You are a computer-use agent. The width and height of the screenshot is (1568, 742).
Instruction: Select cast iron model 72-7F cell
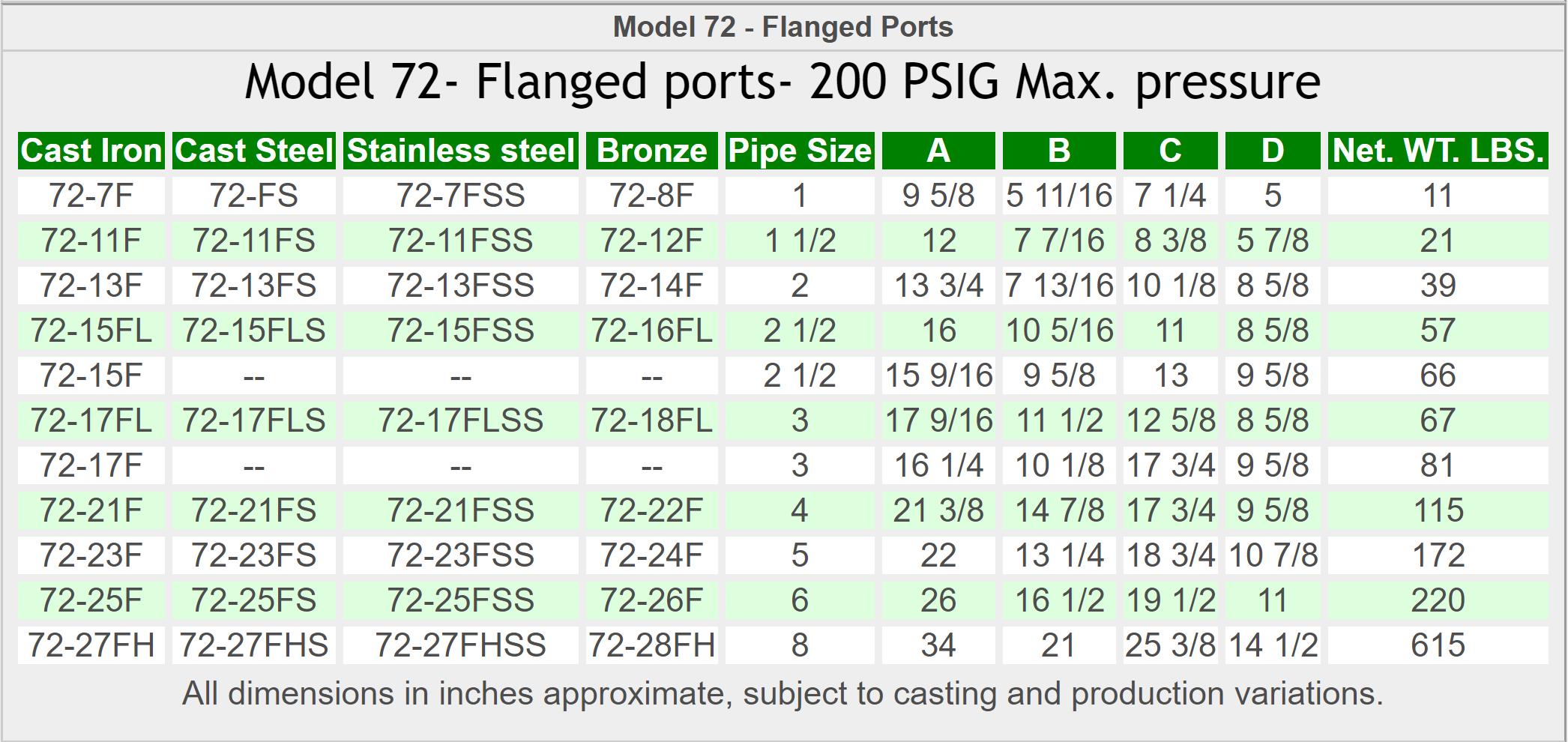tap(91, 196)
